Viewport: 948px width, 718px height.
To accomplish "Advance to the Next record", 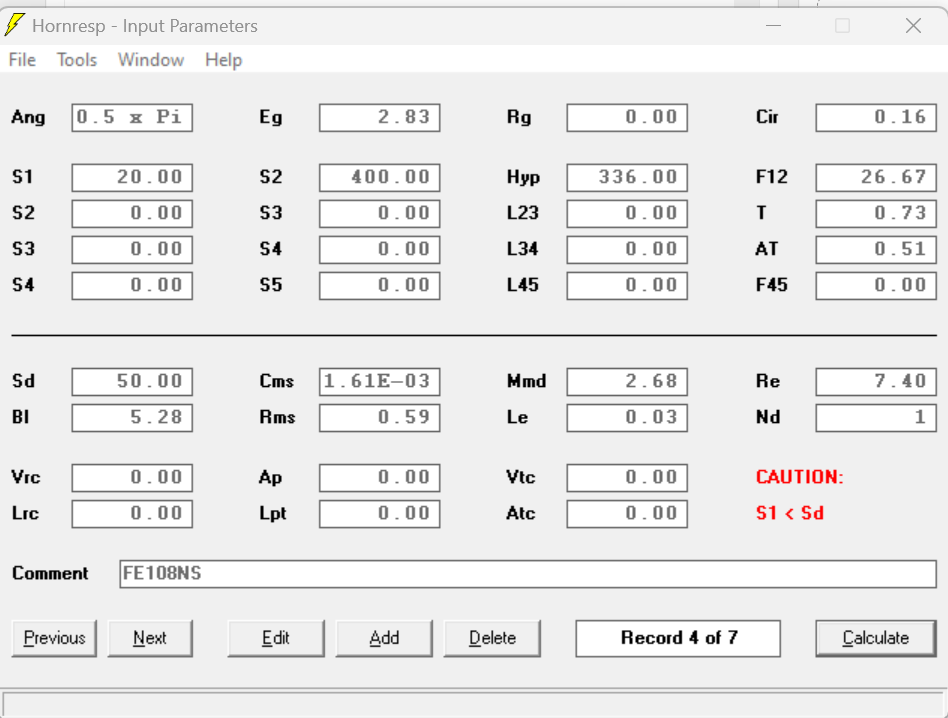I will click(150, 638).
